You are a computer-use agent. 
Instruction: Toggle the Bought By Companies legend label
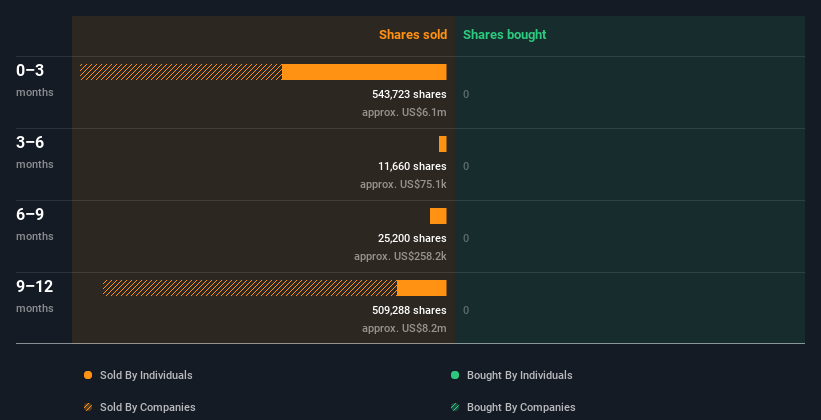(521, 408)
